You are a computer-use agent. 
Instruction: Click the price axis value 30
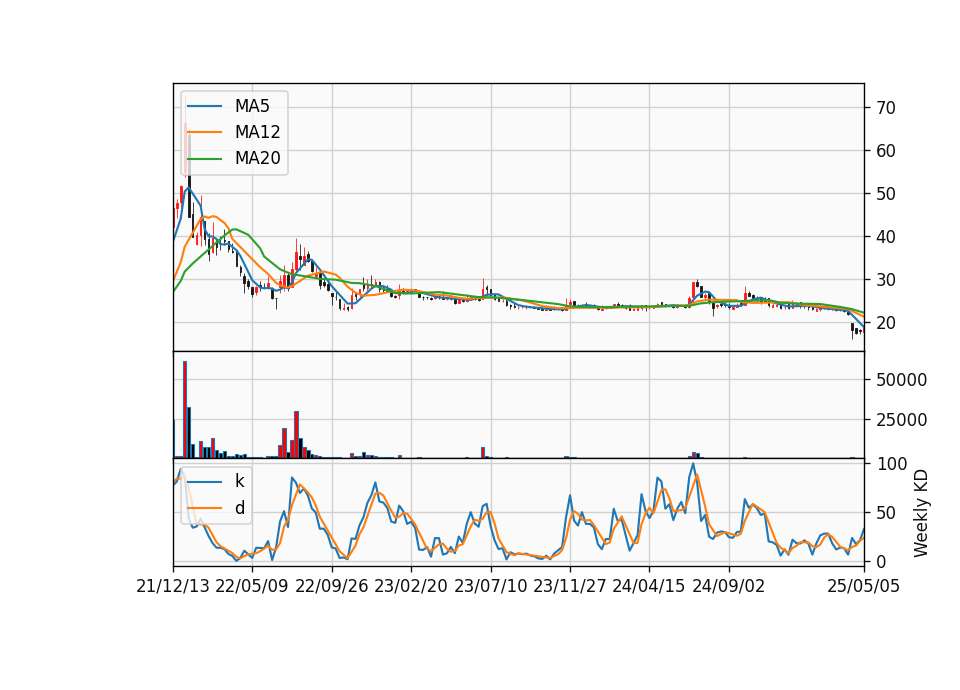pyautogui.click(x=885, y=280)
